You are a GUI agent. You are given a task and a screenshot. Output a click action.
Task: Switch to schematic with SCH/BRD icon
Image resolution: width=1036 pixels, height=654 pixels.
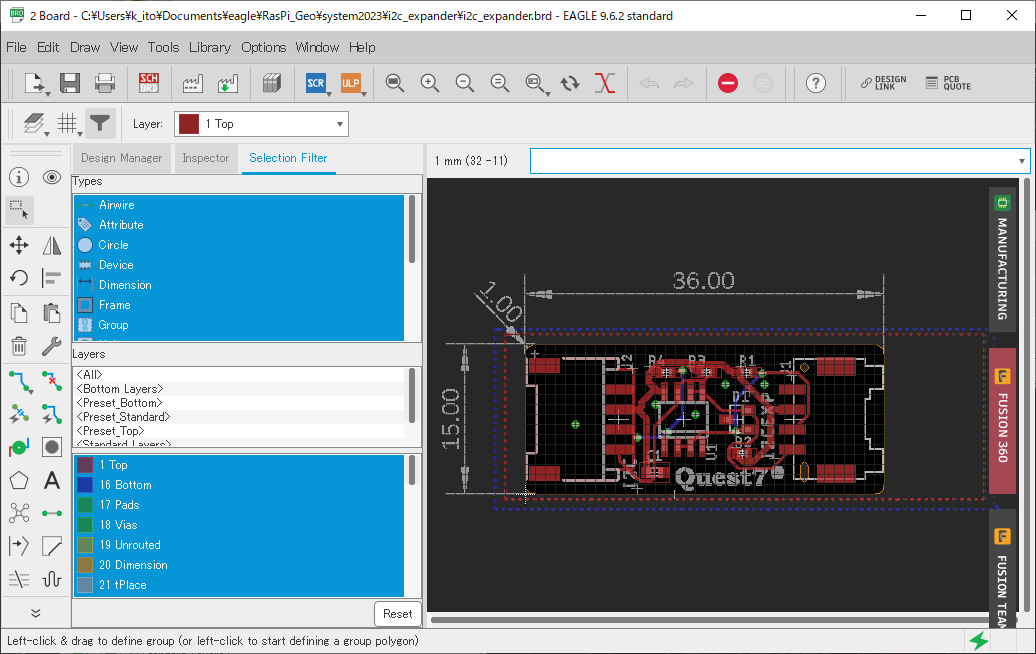pyautogui.click(x=149, y=83)
